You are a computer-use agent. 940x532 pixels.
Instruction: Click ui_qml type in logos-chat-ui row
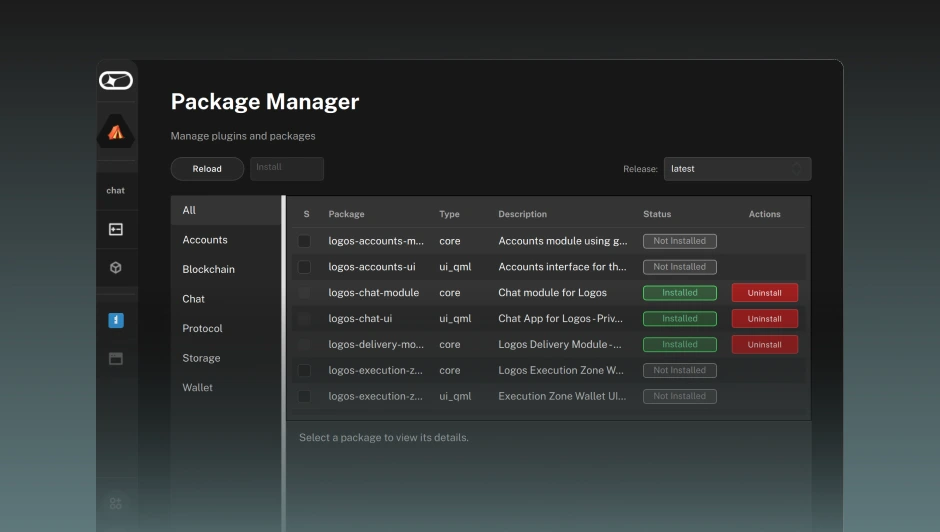click(455, 318)
